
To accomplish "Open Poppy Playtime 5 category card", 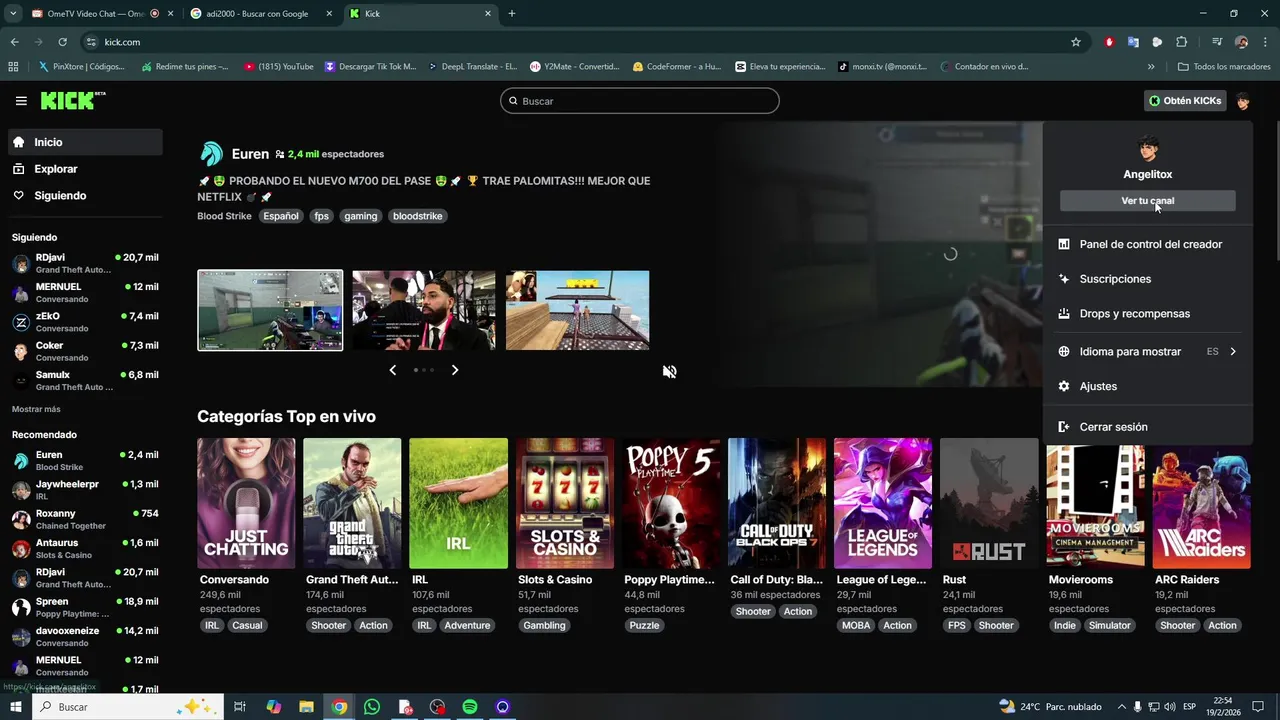I will (x=671, y=503).
